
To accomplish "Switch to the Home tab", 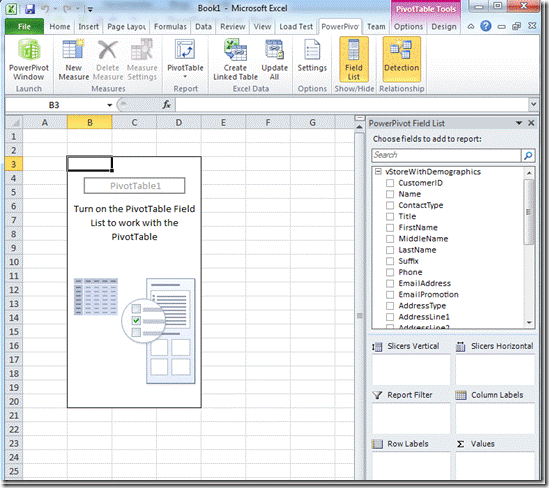I will pos(60,27).
